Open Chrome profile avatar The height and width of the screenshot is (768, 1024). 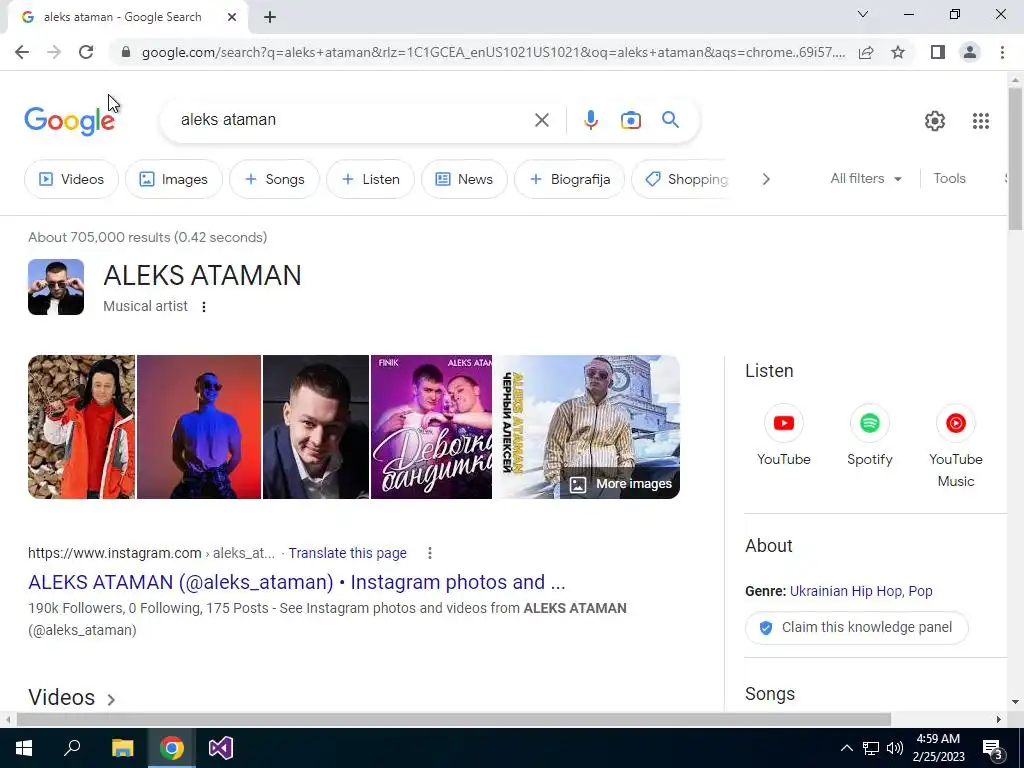click(x=970, y=52)
